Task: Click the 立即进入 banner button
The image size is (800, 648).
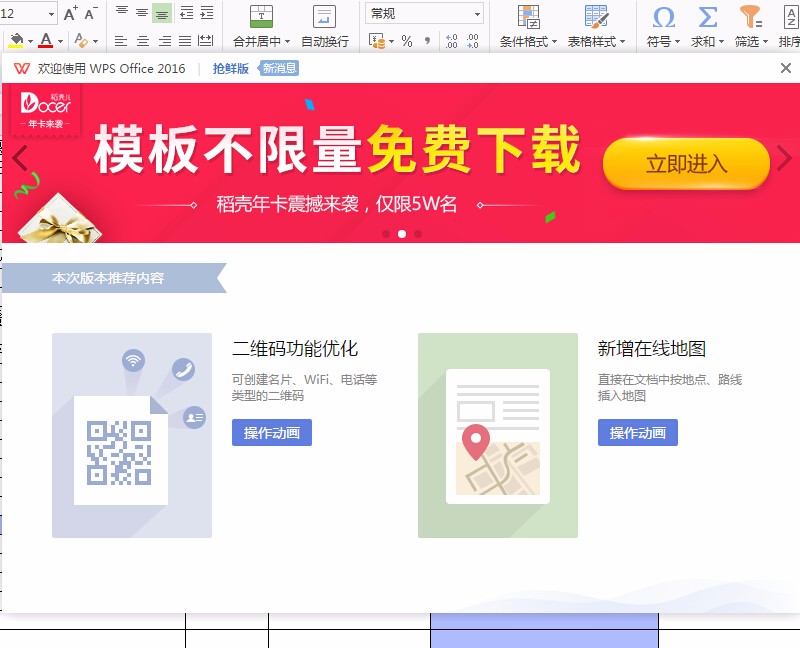Action: tap(686, 163)
